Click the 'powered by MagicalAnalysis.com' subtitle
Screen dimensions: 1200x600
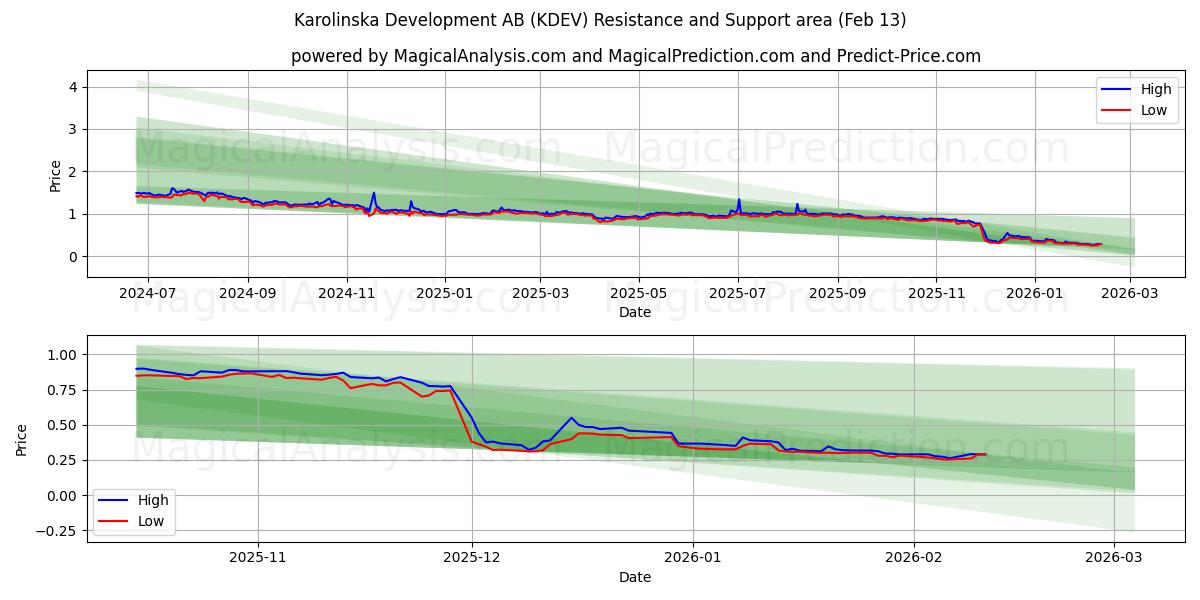(x=636, y=56)
